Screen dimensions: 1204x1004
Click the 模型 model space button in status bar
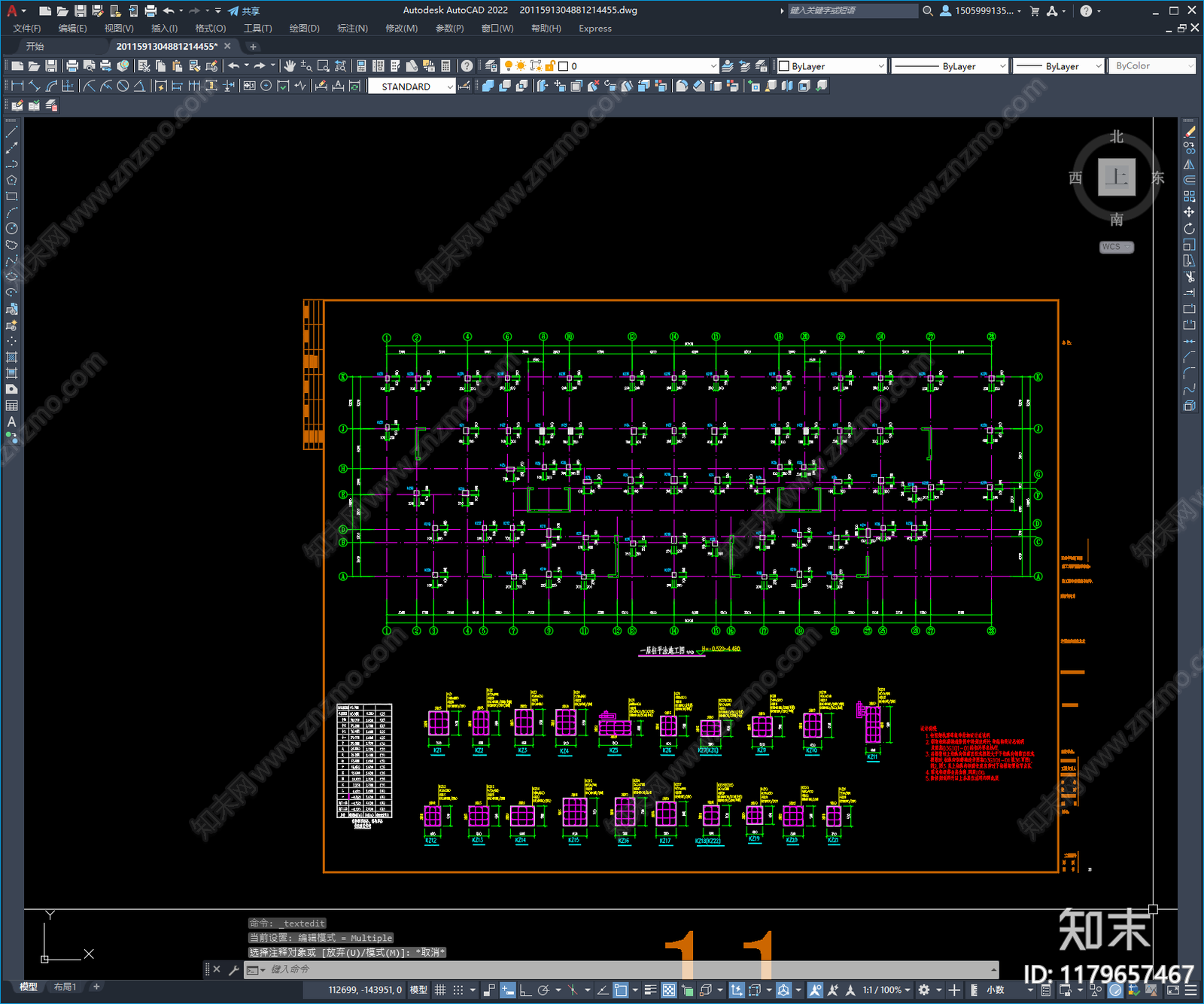(x=418, y=990)
